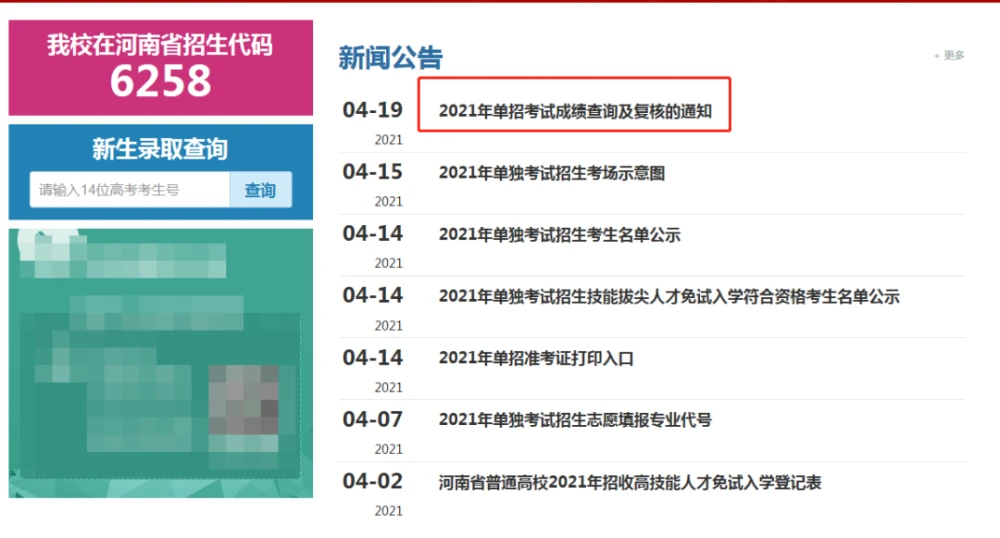Select the 04-02 date entry
Image resolution: width=1000 pixels, height=538 pixels.
372,481
